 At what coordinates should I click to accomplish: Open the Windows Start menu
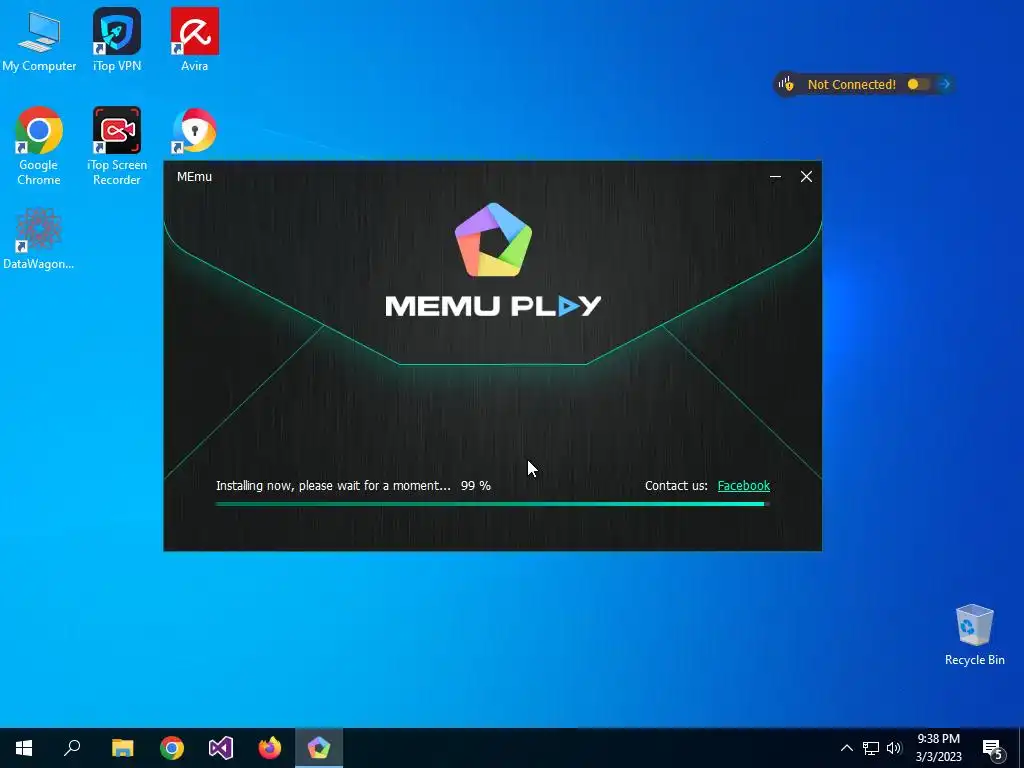(24, 748)
